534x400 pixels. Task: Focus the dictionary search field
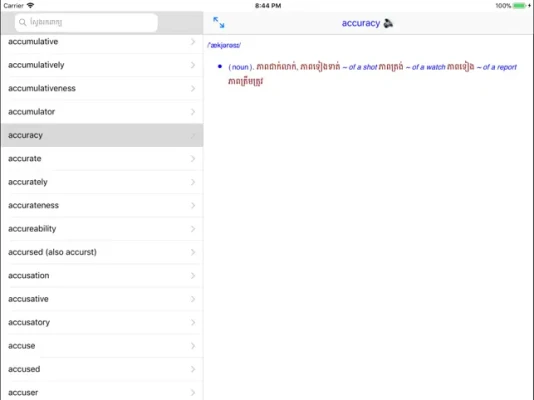86,22
